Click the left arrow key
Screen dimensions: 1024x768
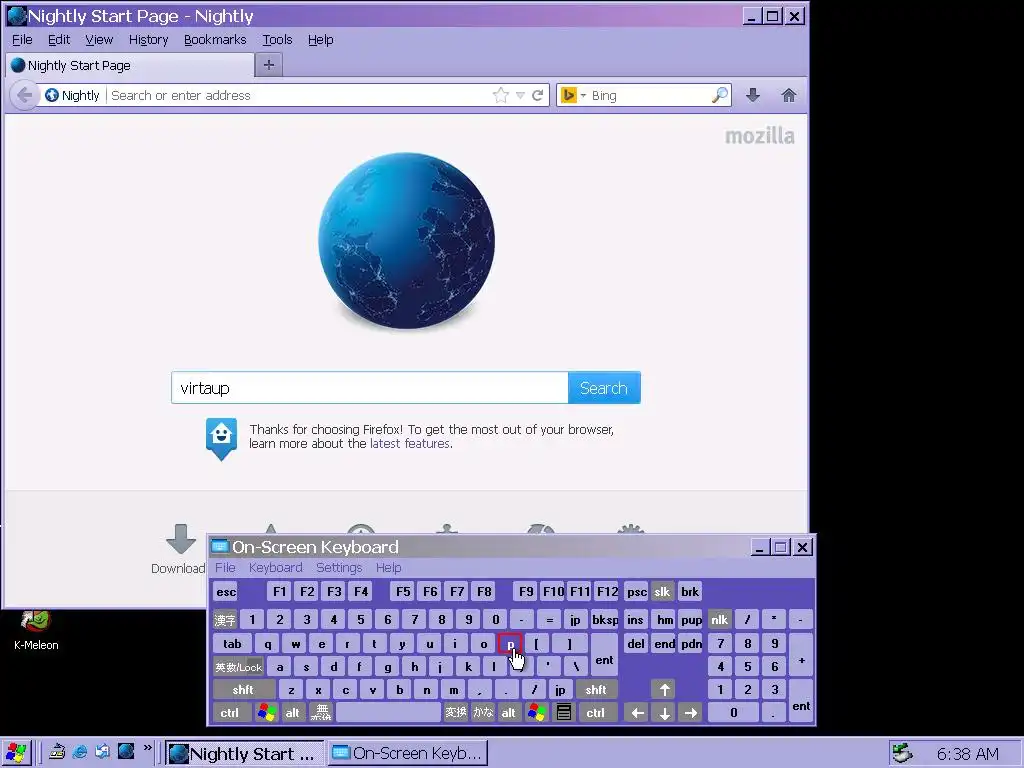(x=637, y=713)
